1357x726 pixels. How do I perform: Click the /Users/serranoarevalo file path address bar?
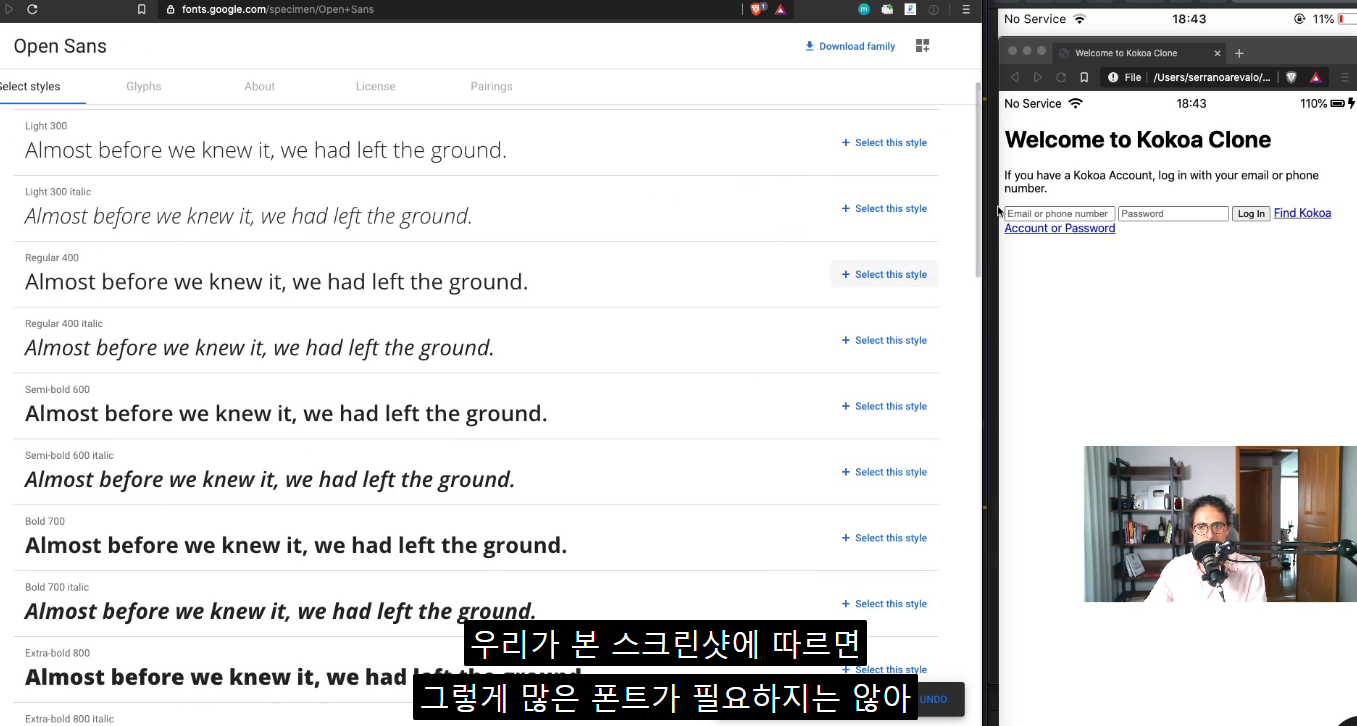[1212, 77]
